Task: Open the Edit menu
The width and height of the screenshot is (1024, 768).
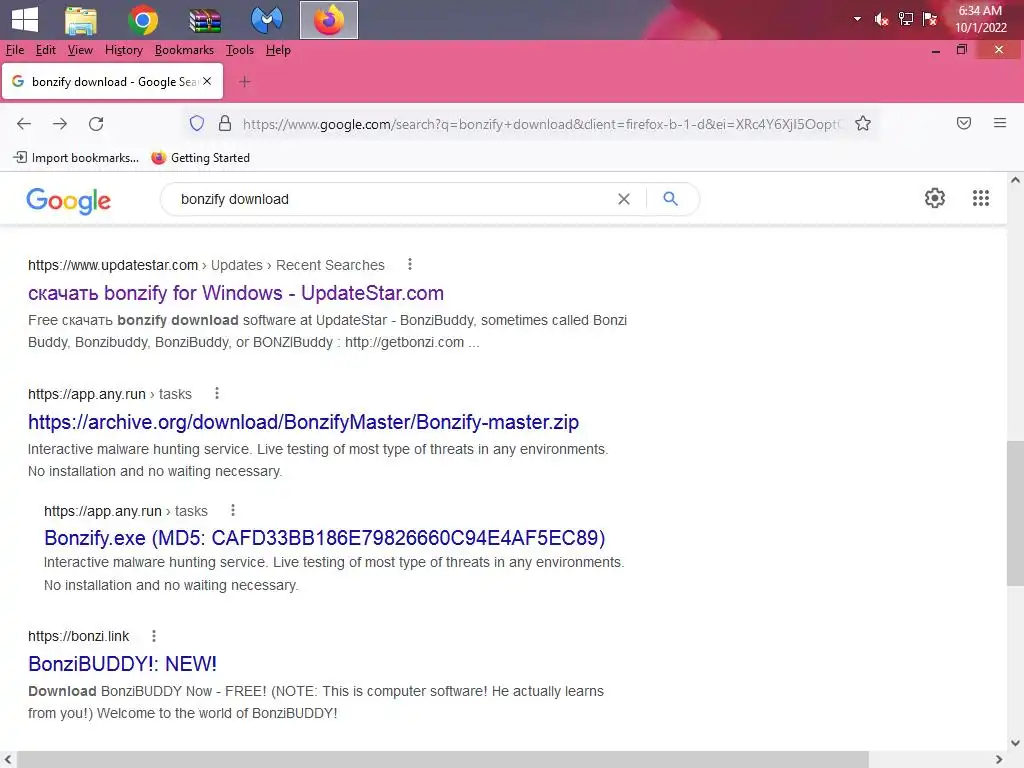Action: pyautogui.click(x=46, y=50)
